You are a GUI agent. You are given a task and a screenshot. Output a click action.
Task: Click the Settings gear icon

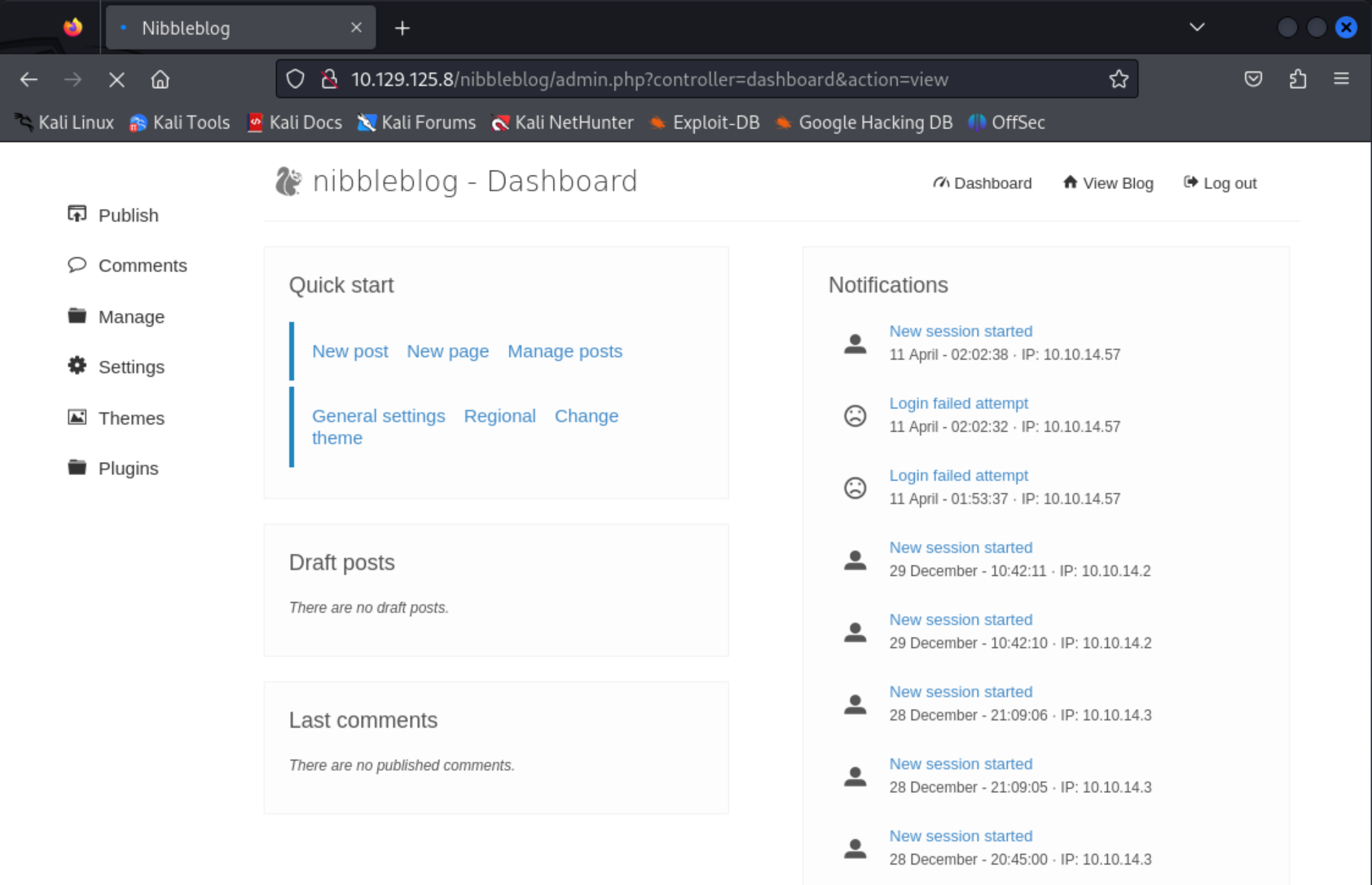(77, 366)
